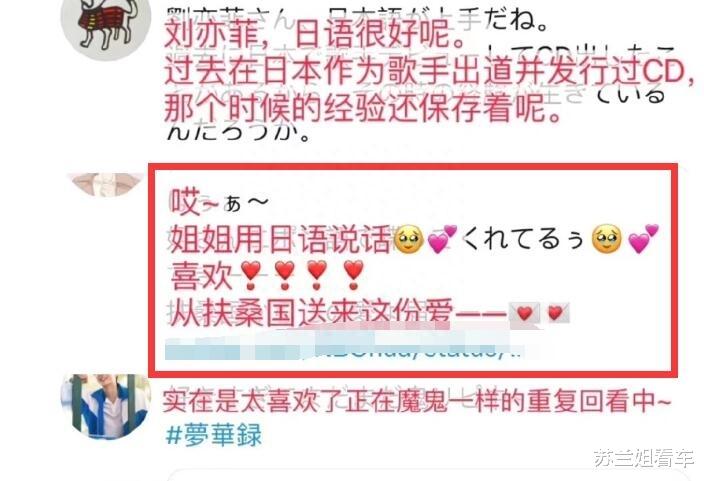Click first pleading face emoji
This screenshot has width=704, height=481.
click(408, 240)
